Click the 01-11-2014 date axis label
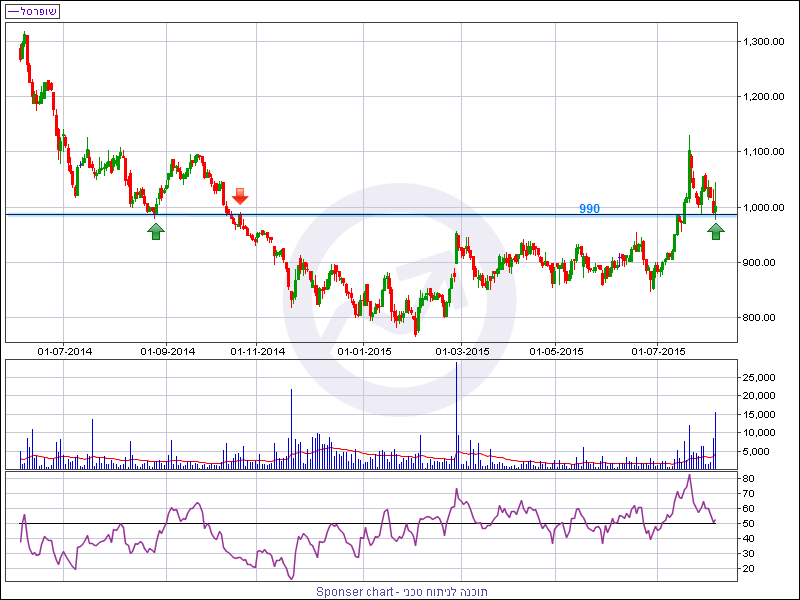The height and width of the screenshot is (600, 800). 258,351
